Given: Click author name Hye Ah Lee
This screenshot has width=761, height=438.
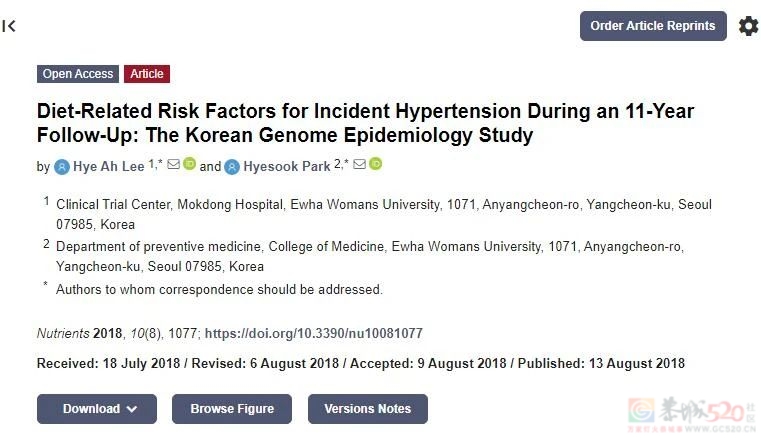Looking at the screenshot, I should click(109, 167).
